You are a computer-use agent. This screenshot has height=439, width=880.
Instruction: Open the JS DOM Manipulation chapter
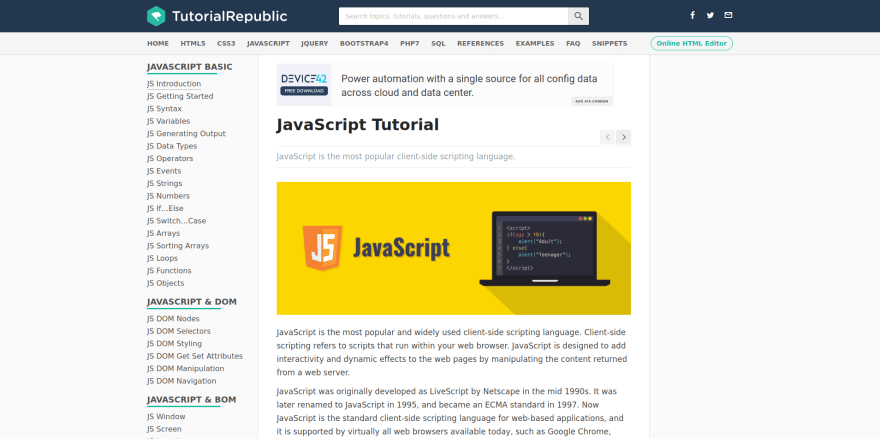[186, 368]
